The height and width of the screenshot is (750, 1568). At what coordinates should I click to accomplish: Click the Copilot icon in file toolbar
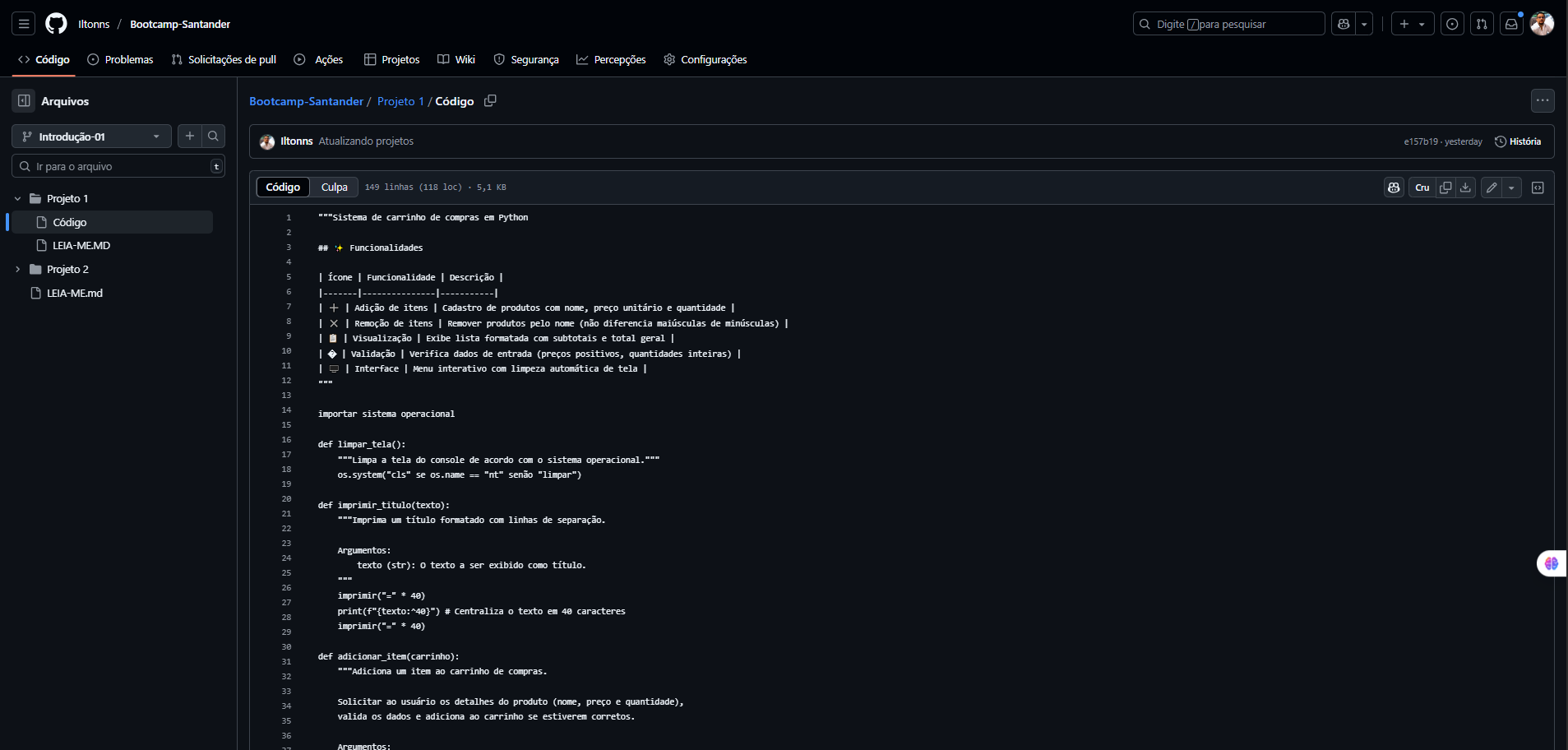click(1394, 187)
